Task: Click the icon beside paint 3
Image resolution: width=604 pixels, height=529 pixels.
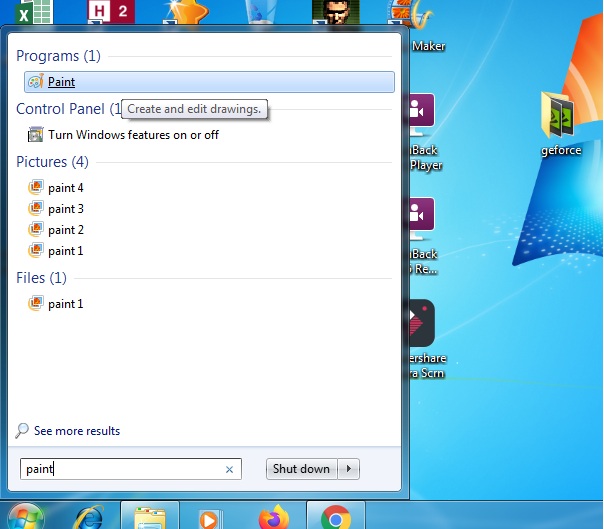Action: (36, 208)
